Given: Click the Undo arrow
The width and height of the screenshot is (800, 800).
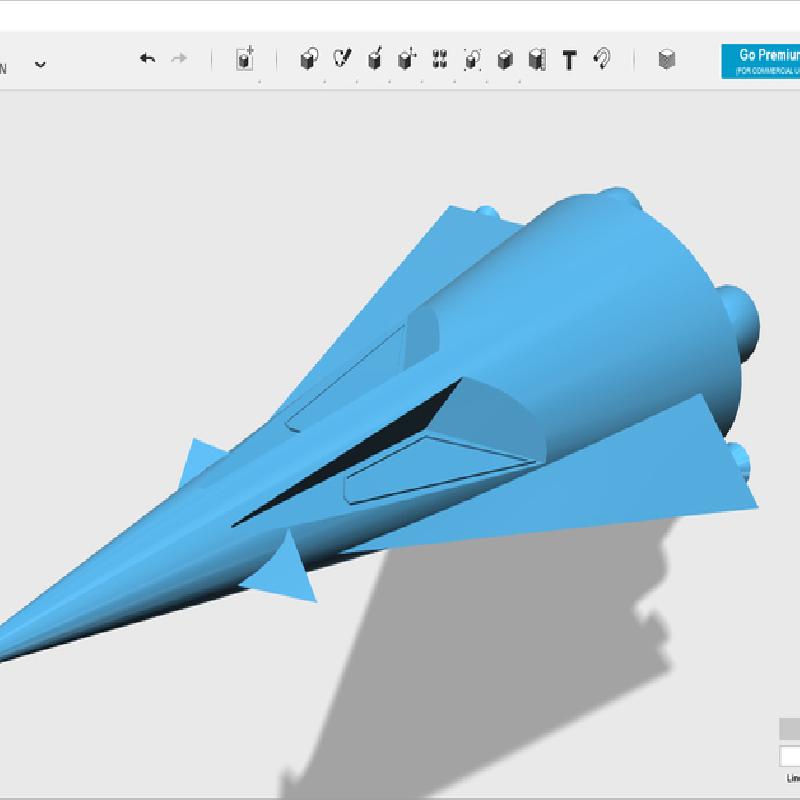Looking at the screenshot, I should 147,59.
